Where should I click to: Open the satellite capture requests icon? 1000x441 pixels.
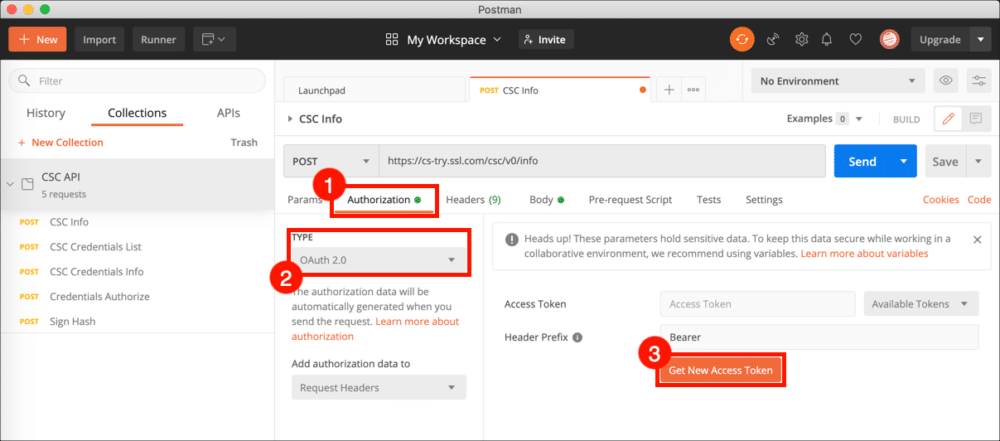click(773, 40)
